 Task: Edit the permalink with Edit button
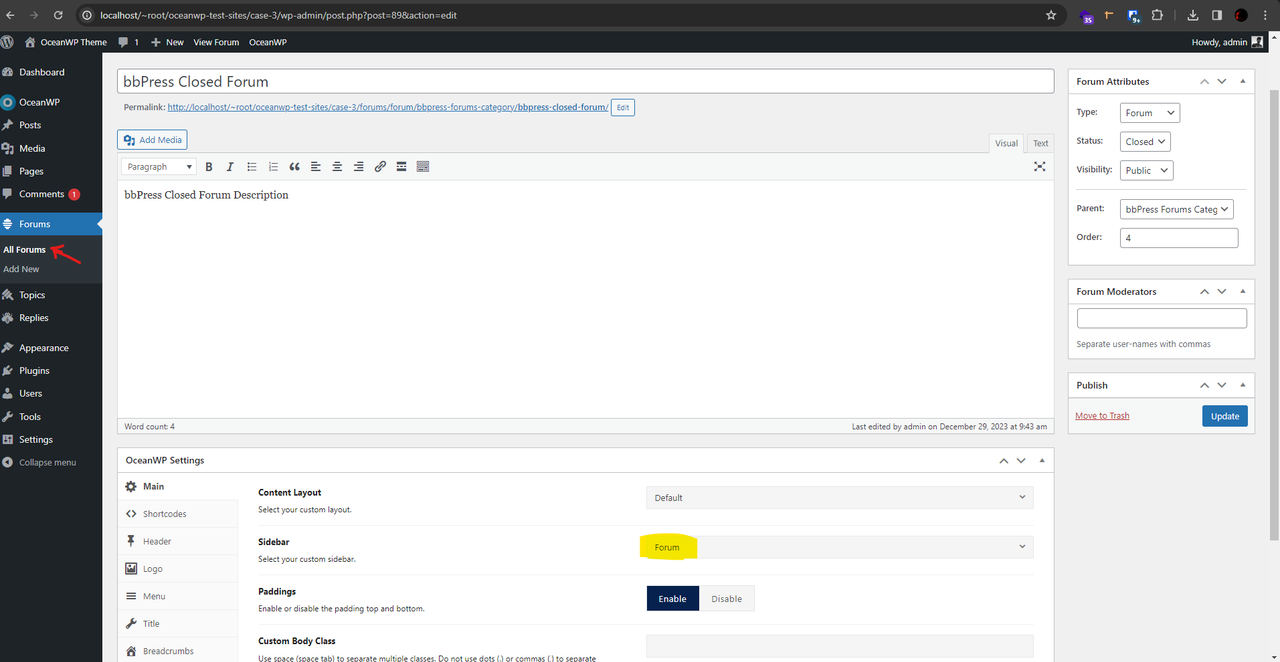tap(623, 107)
